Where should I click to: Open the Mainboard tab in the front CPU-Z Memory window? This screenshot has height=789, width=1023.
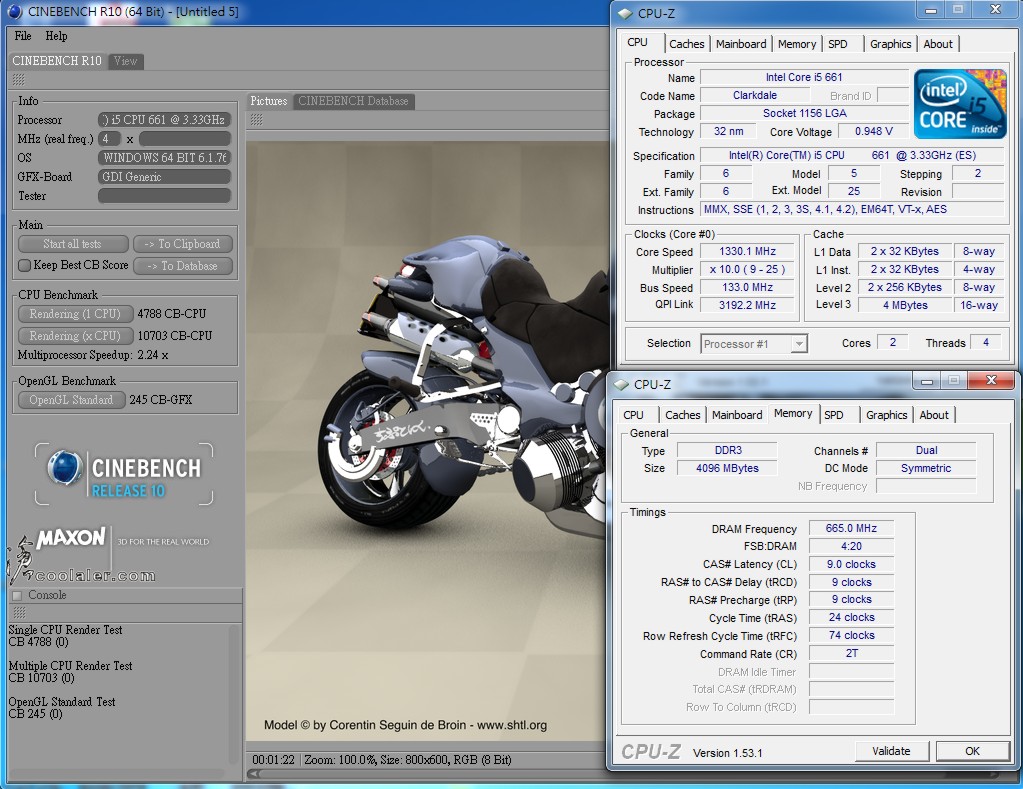[x=737, y=415]
